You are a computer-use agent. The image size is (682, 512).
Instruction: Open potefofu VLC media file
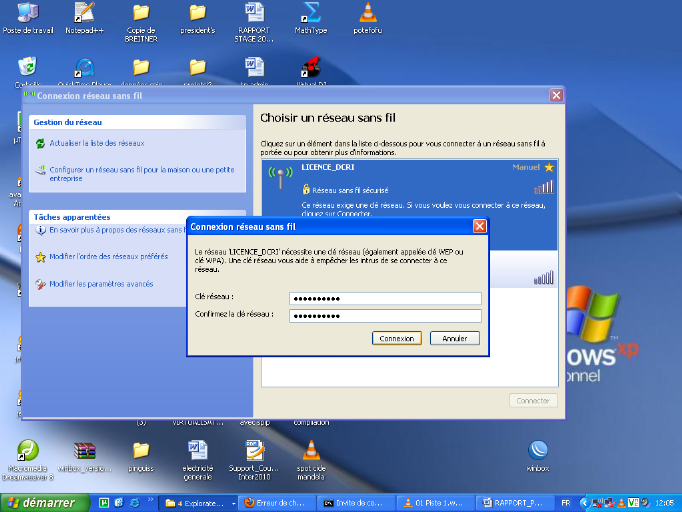(368, 18)
